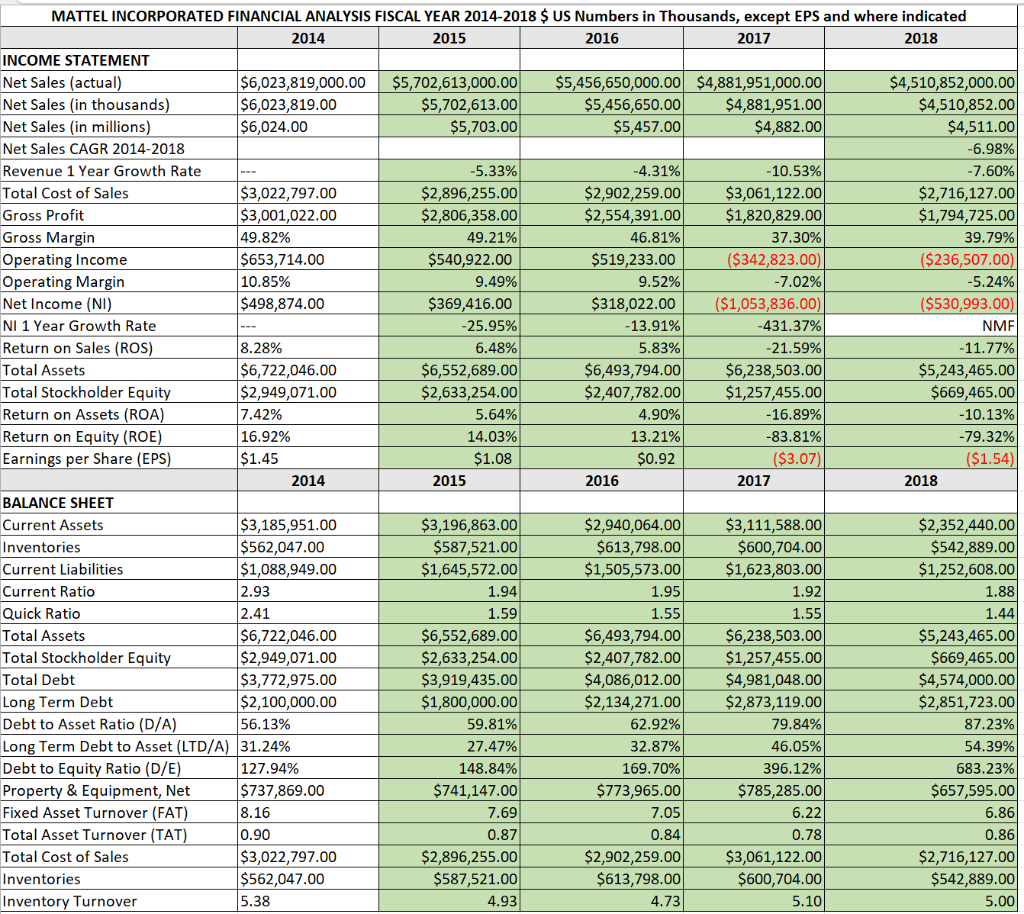Select the current assets $3,185,951.00
1024x914 pixels.
(x=289, y=526)
